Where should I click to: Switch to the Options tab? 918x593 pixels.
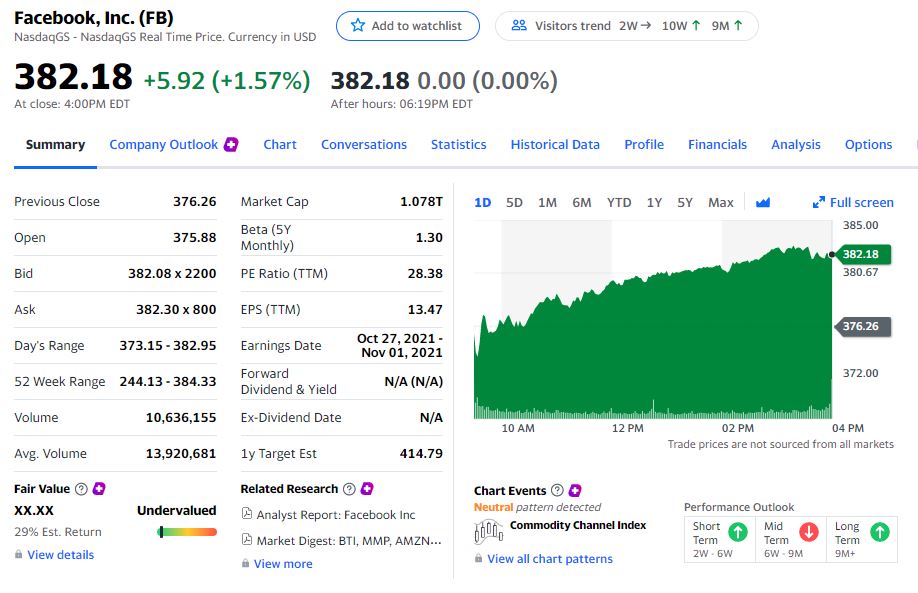(x=868, y=145)
